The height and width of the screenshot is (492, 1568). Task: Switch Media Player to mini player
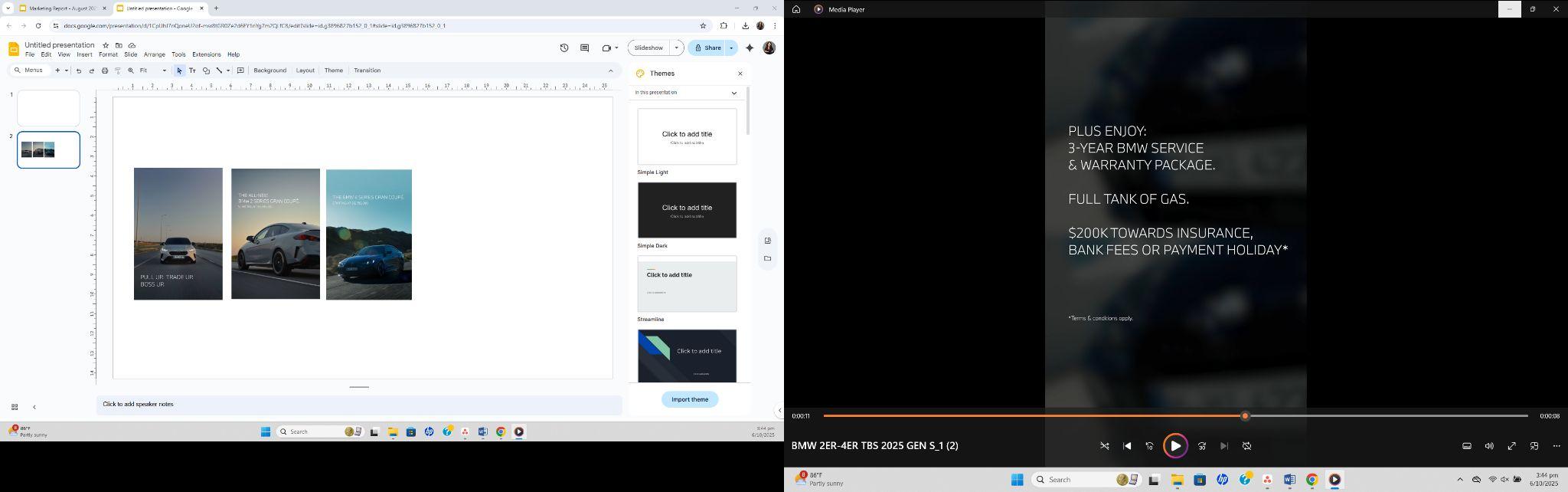coord(1534,446)
